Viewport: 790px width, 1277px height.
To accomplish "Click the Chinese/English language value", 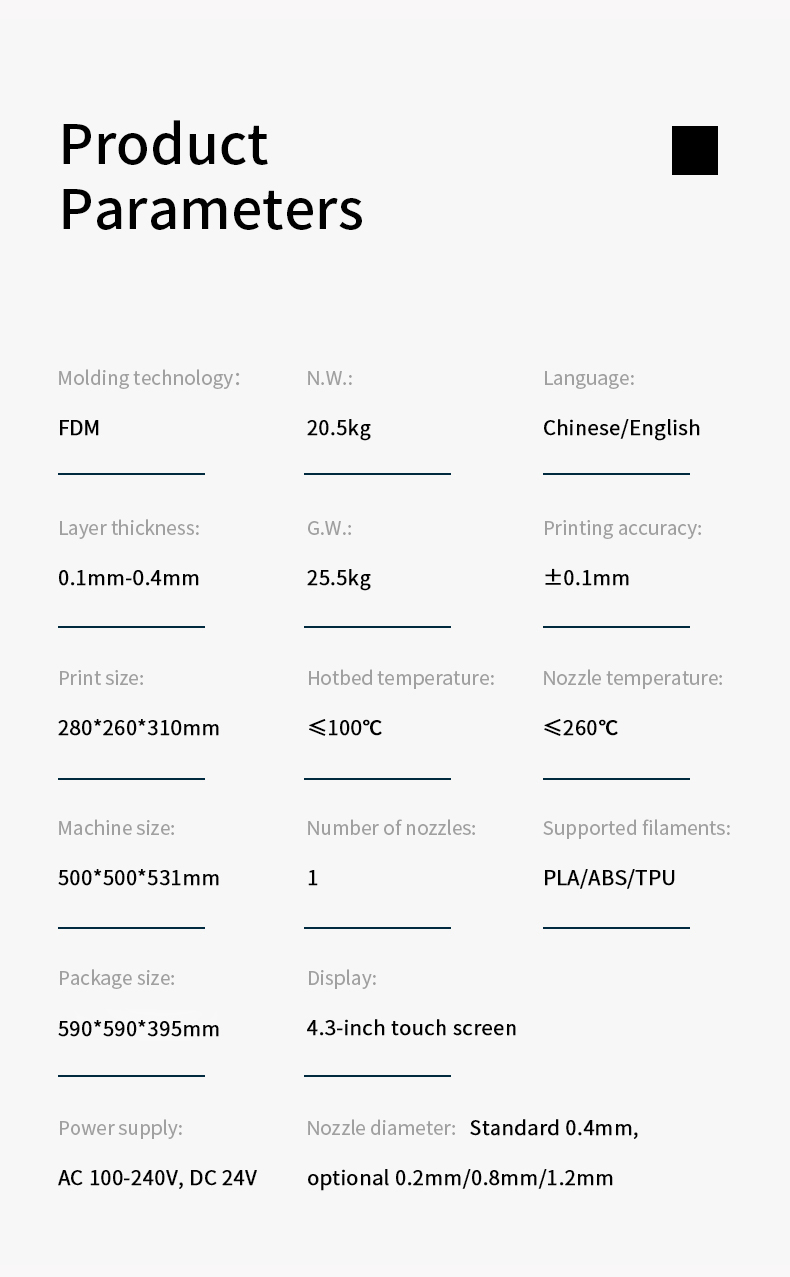I will 622,428.
